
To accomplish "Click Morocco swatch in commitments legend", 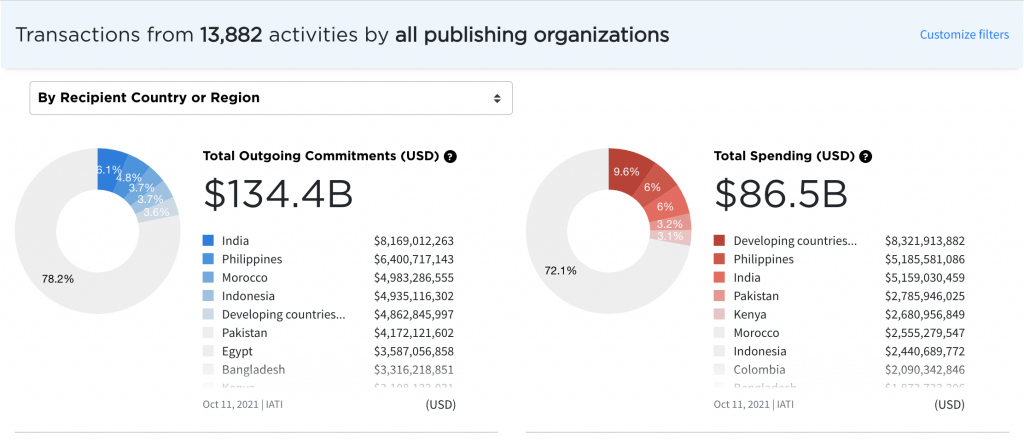I will 208,278.
